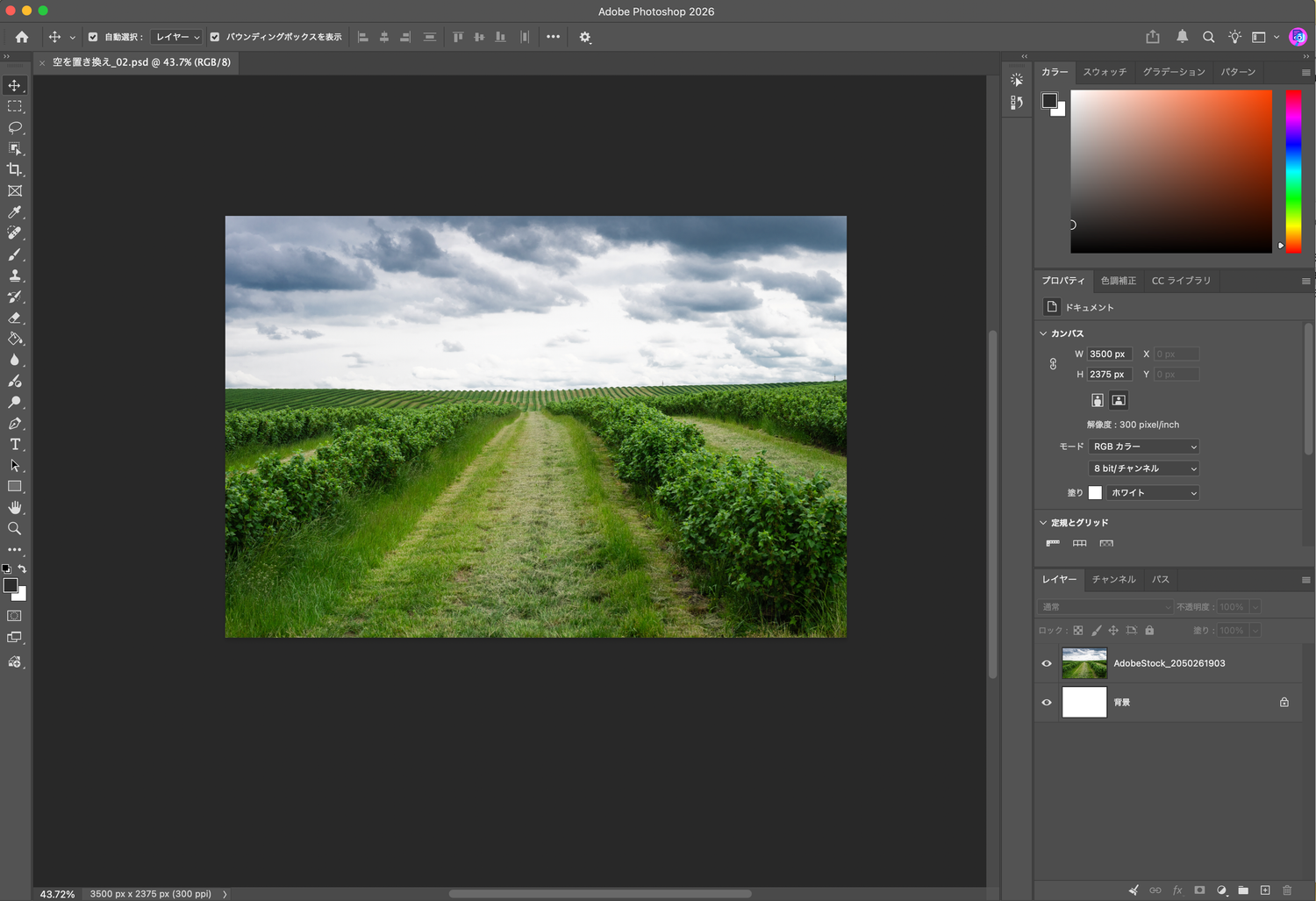Add a layer mask
The image size is (1316, 901).
pyautogui.click(x=1199, y=890)
